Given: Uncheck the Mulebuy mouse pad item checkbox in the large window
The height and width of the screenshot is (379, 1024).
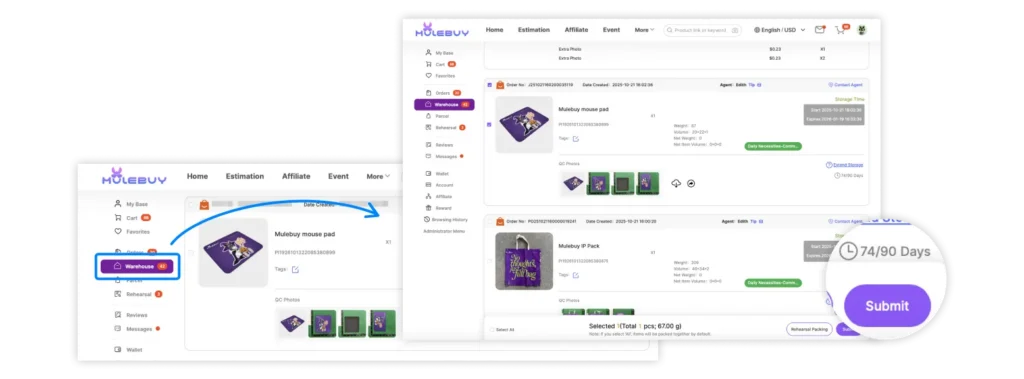Looking at the screenshot, I should [490, 124].
